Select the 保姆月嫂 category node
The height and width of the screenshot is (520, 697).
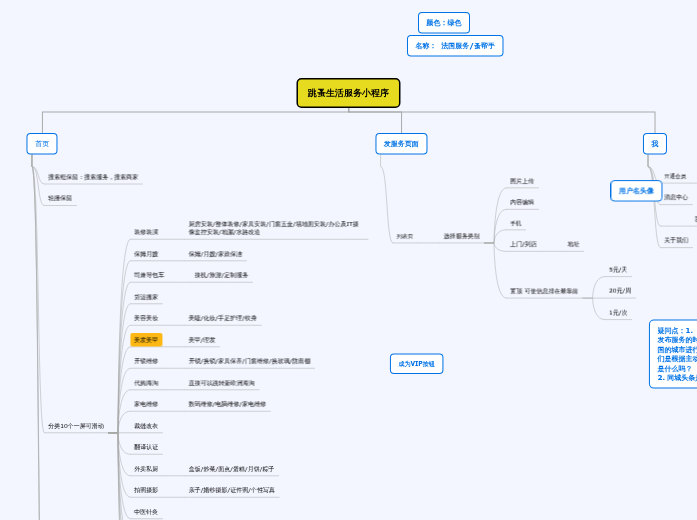click(x=146, y=254)
